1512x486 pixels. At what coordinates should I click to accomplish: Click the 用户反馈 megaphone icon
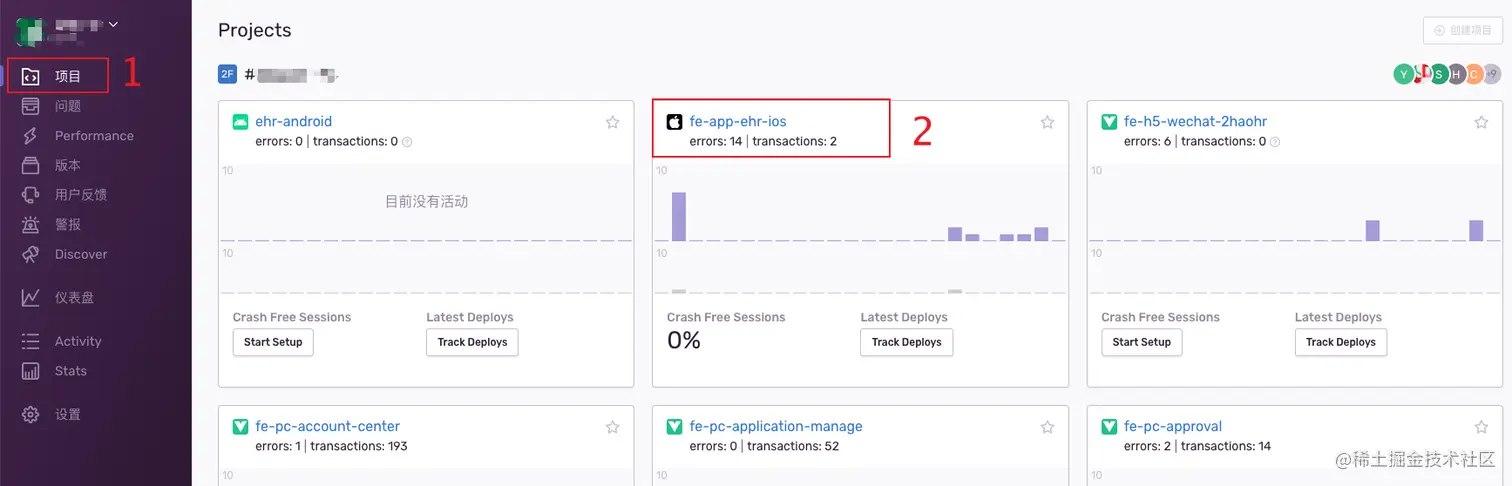[31, 195]
